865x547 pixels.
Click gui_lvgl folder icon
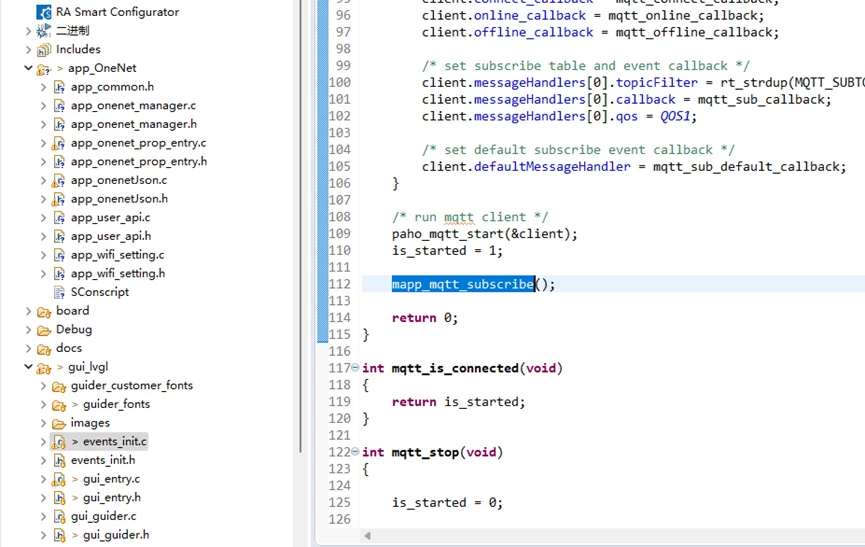tap(44, 368)
